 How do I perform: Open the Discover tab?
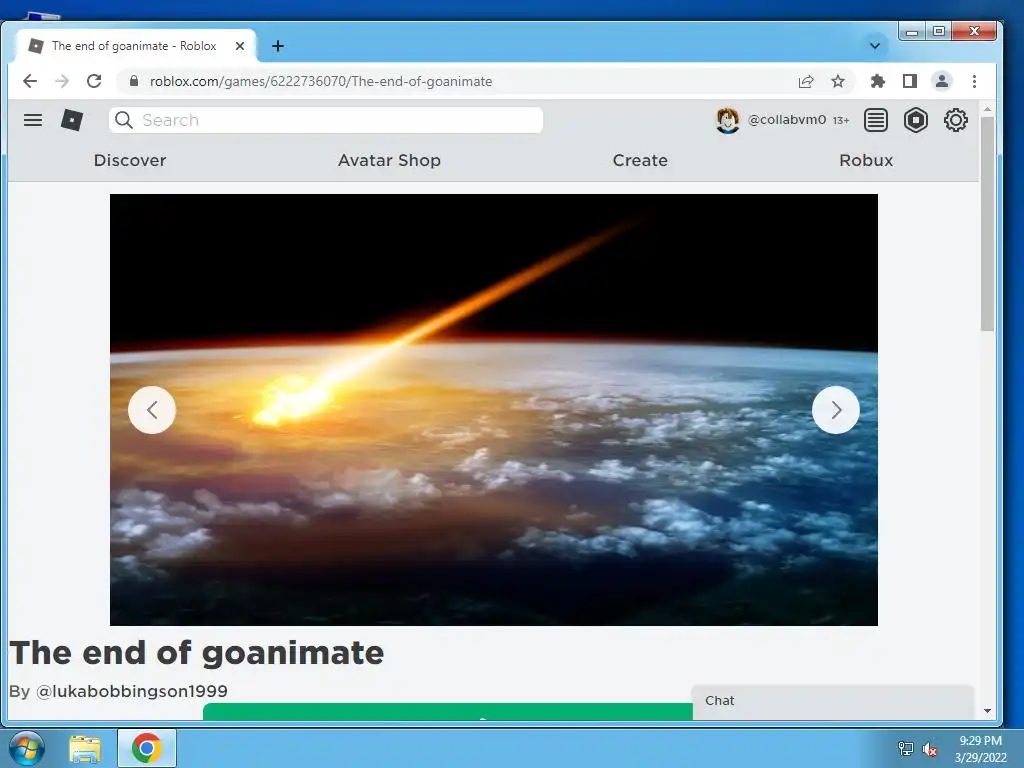[x=130, y=160]
